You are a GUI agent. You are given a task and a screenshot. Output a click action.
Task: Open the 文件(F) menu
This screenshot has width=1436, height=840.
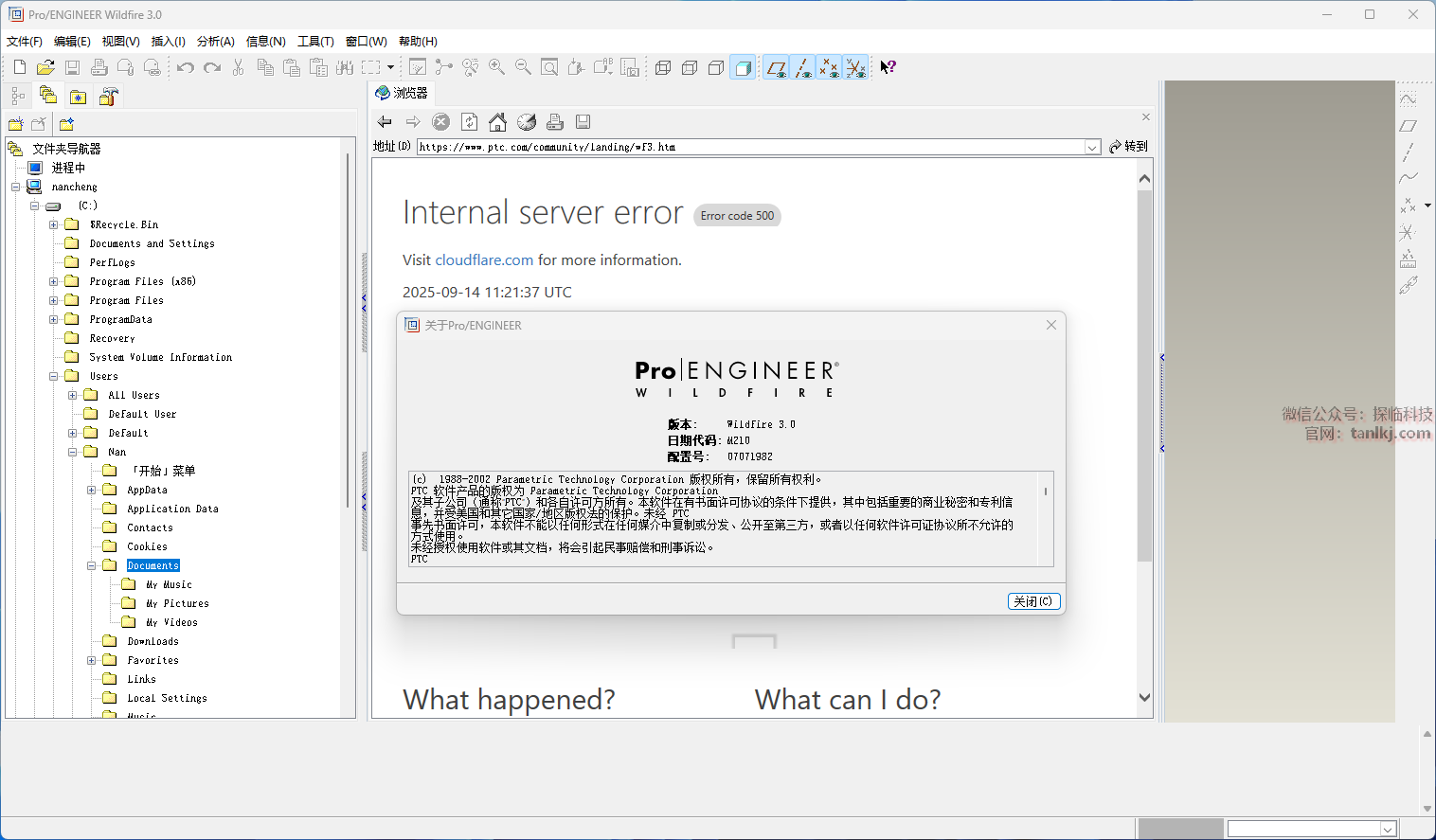pyautogui.click(x=25, y=42)
